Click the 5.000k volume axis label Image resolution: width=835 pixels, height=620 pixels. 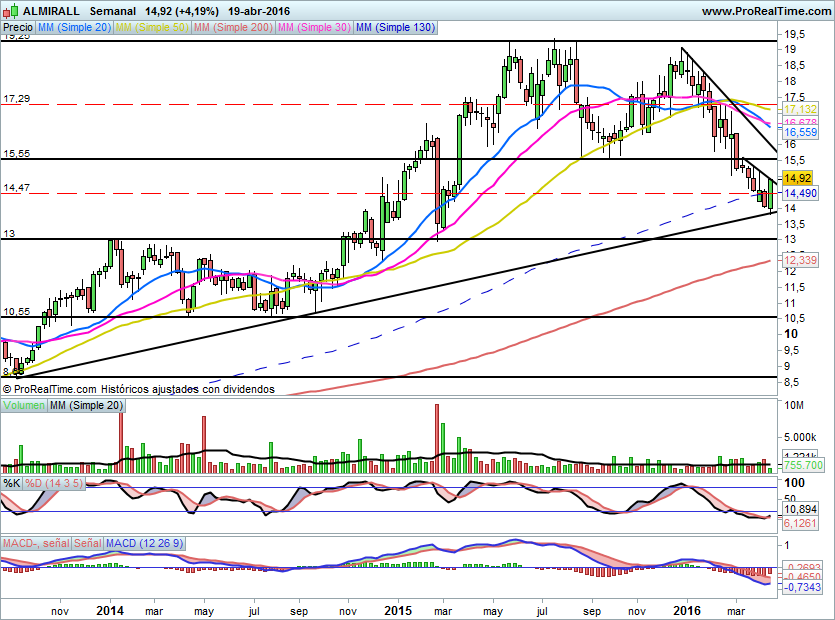[x=800, y=437]
